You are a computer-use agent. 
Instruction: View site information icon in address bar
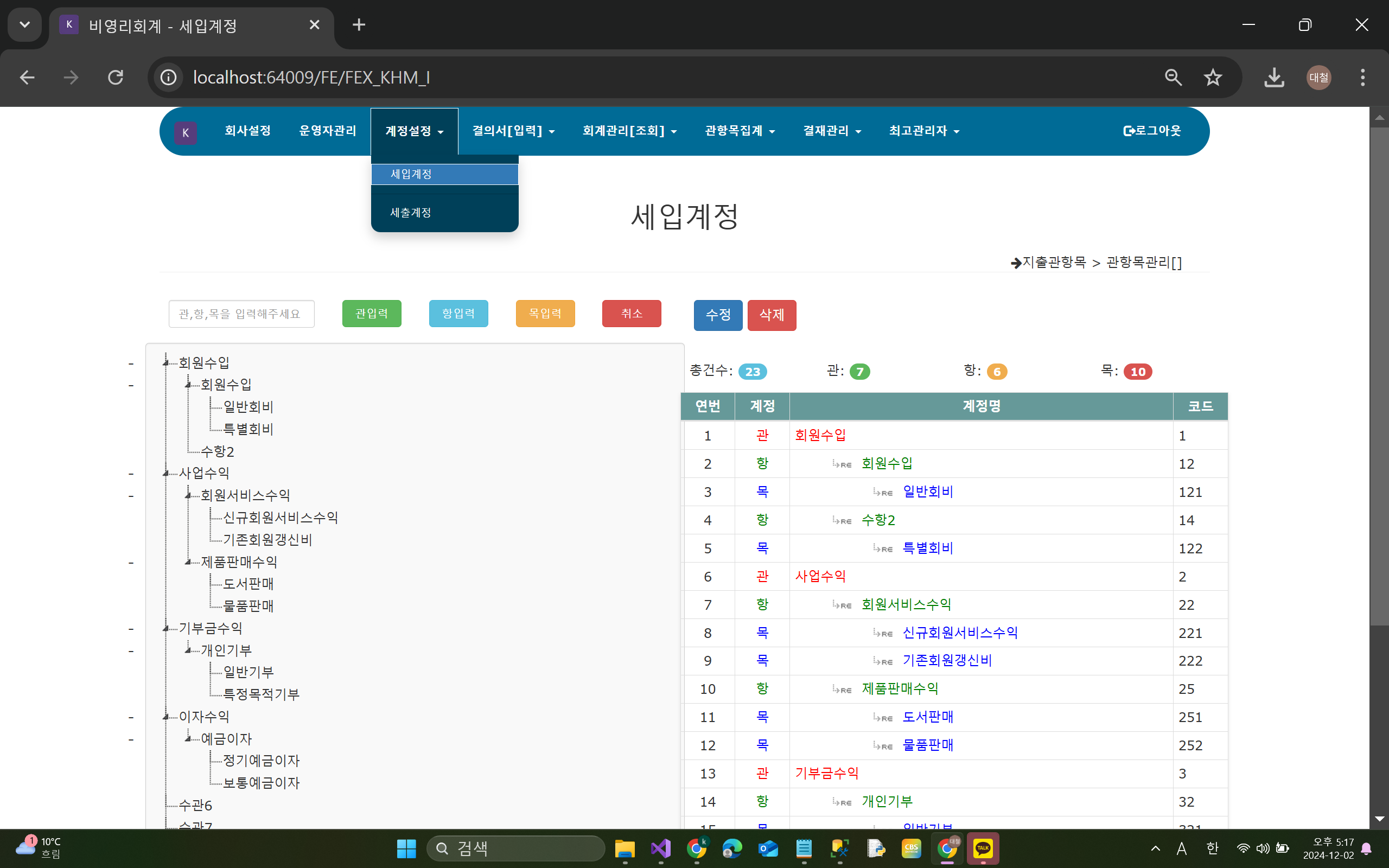[x=168, y=77]
